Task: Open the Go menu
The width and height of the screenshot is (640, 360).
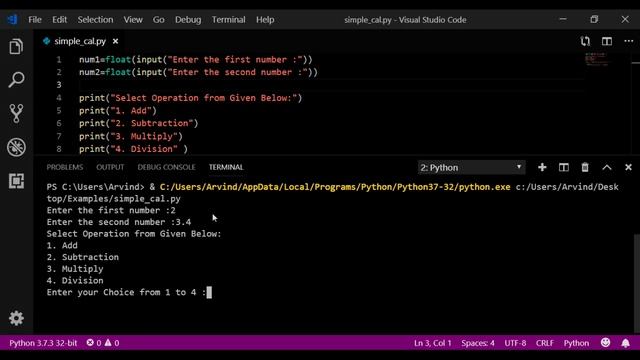Action: (x=158, y=20)
